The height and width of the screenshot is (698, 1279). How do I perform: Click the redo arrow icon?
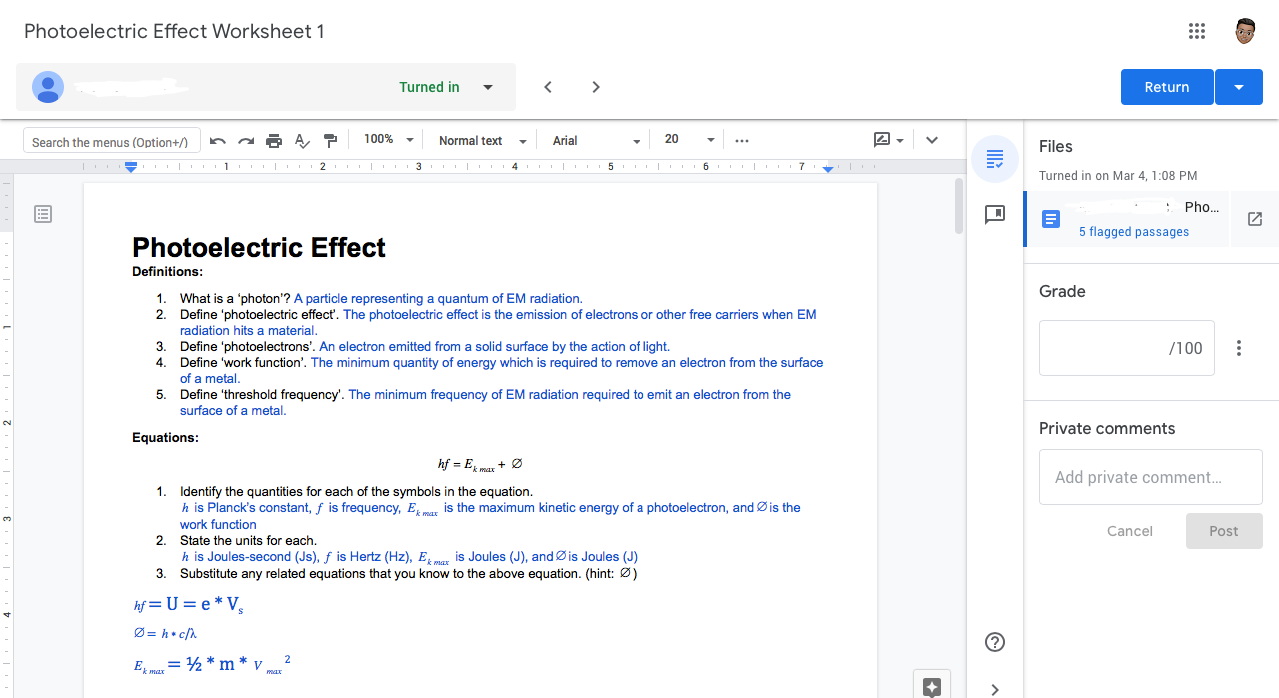[246, 141]
